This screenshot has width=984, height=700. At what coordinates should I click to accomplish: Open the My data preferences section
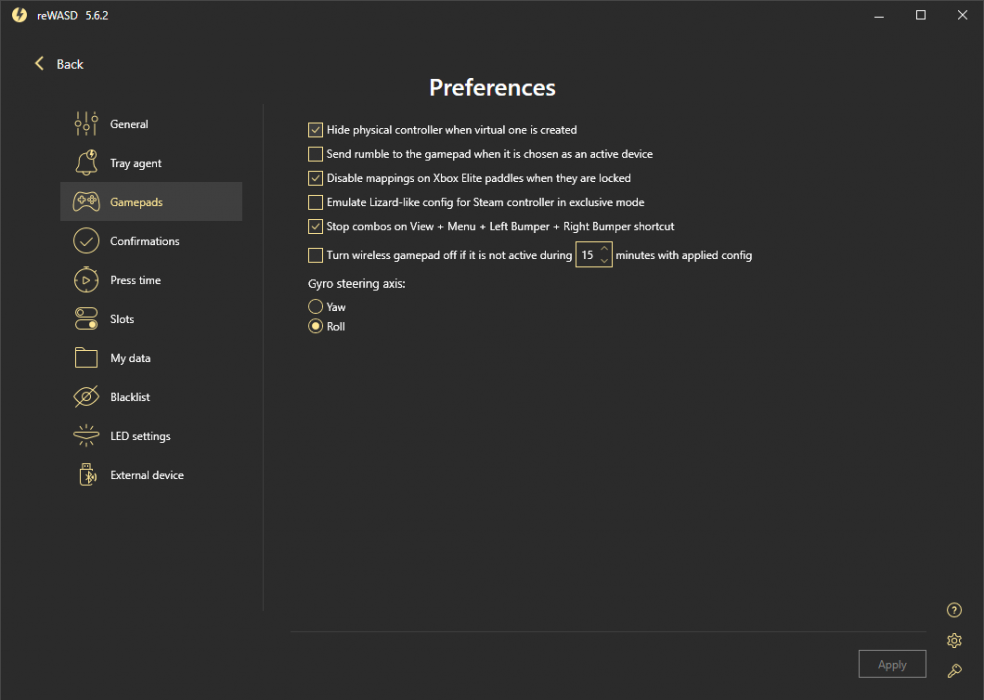pos(130,358)
